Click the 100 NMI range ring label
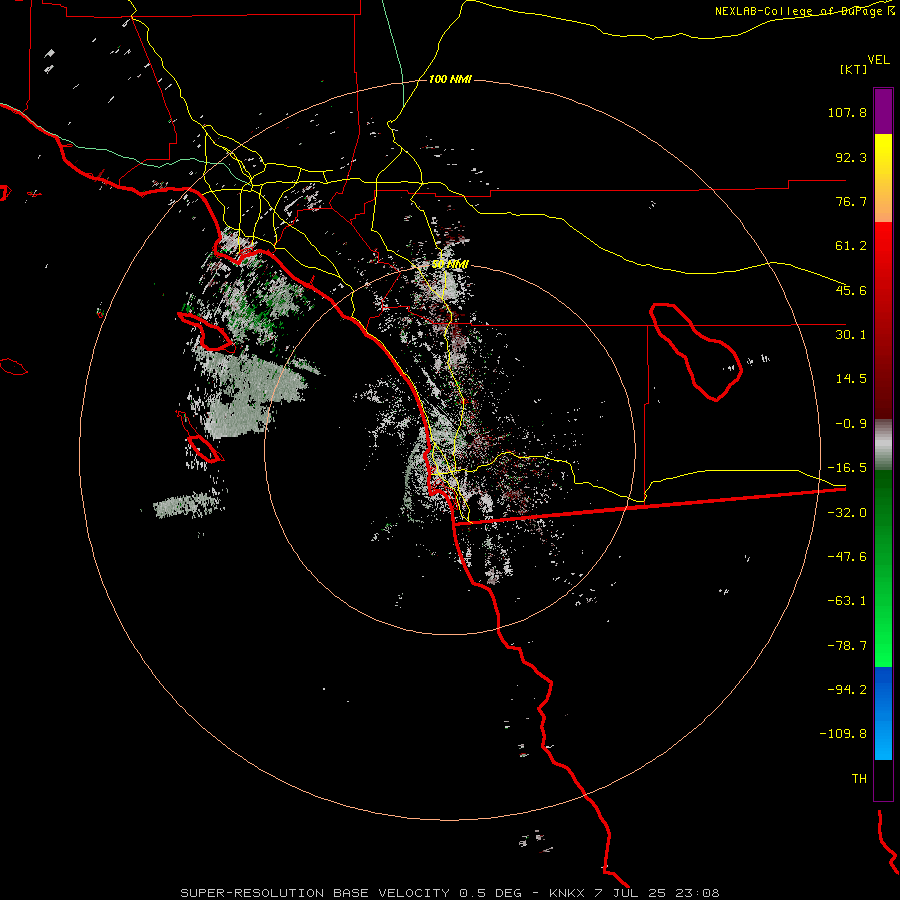 pyautogui.click(x=450, y=79)
